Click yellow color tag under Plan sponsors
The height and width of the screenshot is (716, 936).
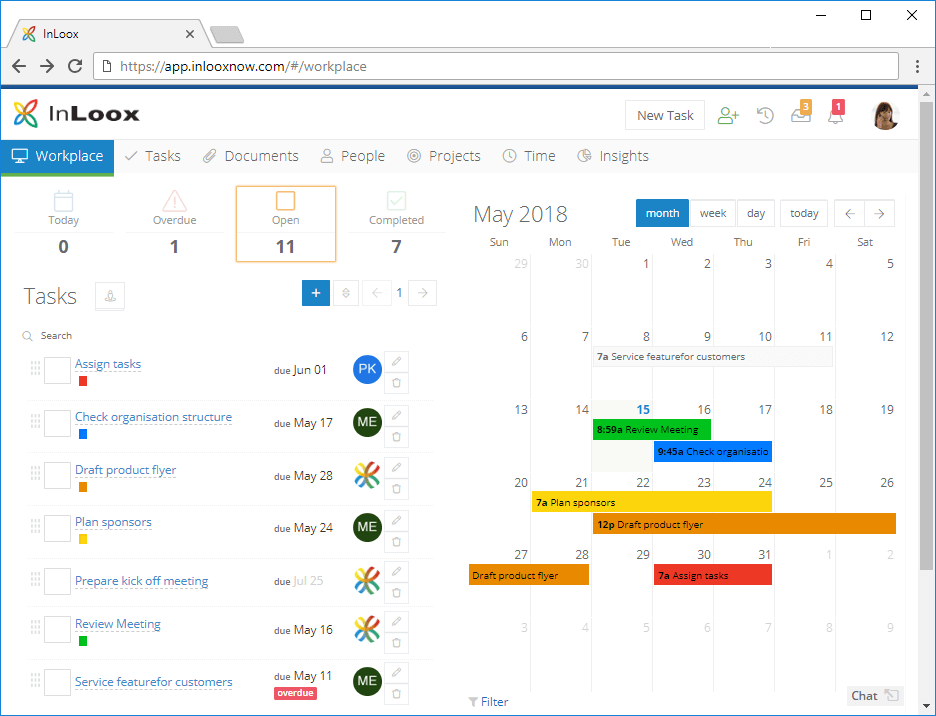click(x=83, y=539)
